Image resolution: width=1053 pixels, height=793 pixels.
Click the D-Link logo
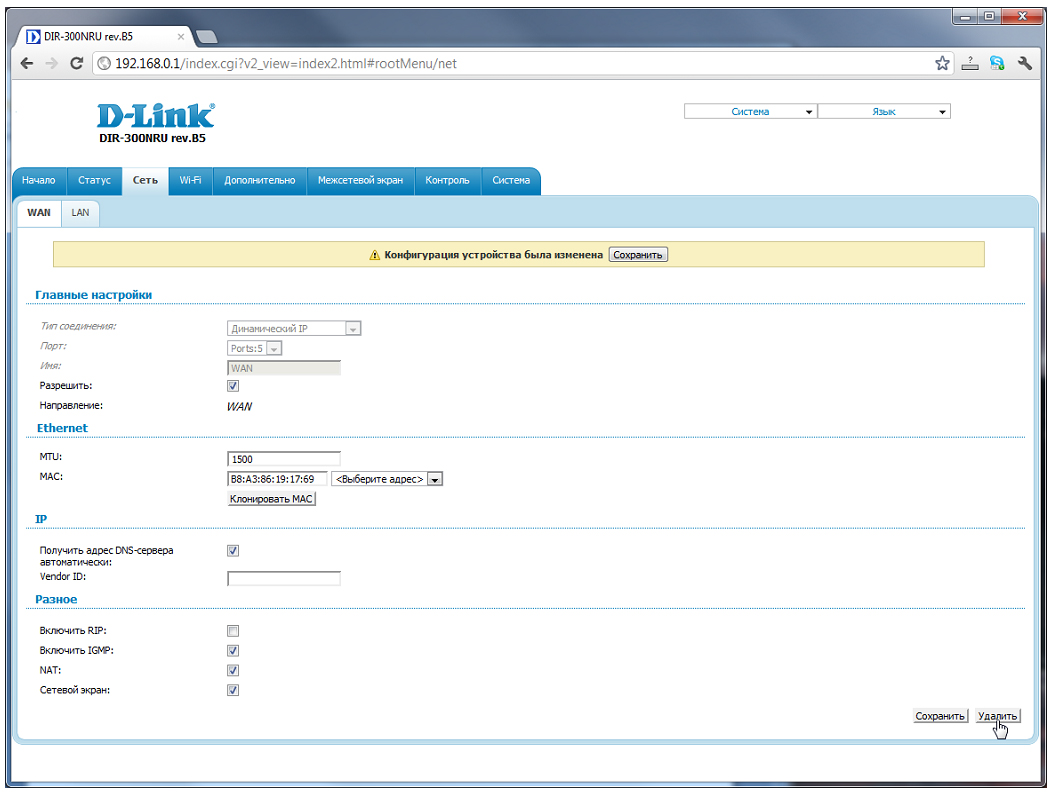pos(155,116)
